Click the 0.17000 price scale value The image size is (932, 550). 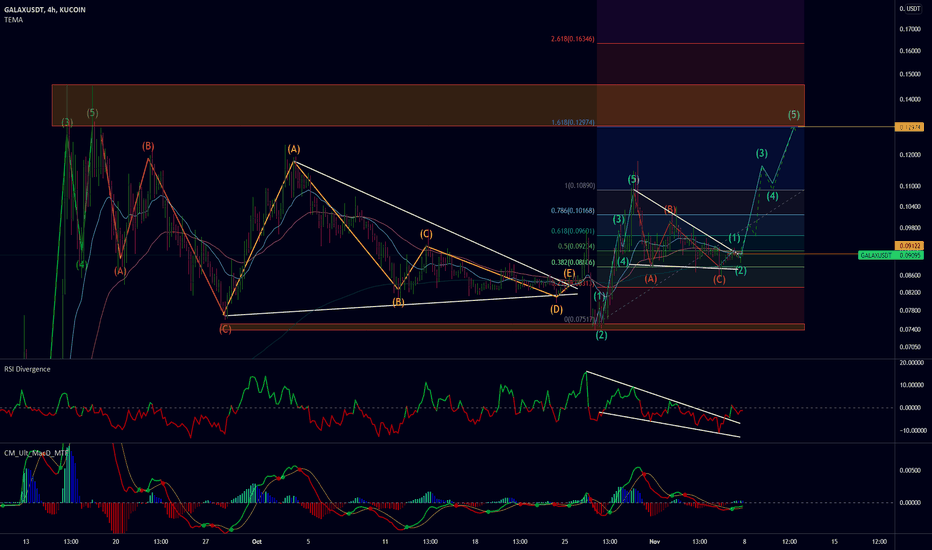tap(910, 29)
